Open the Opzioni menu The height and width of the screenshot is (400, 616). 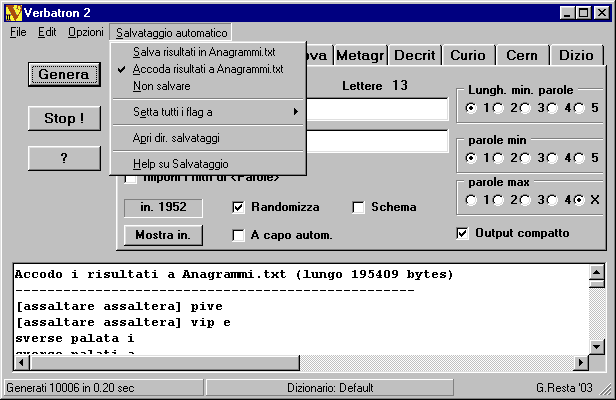coord(86,32)
